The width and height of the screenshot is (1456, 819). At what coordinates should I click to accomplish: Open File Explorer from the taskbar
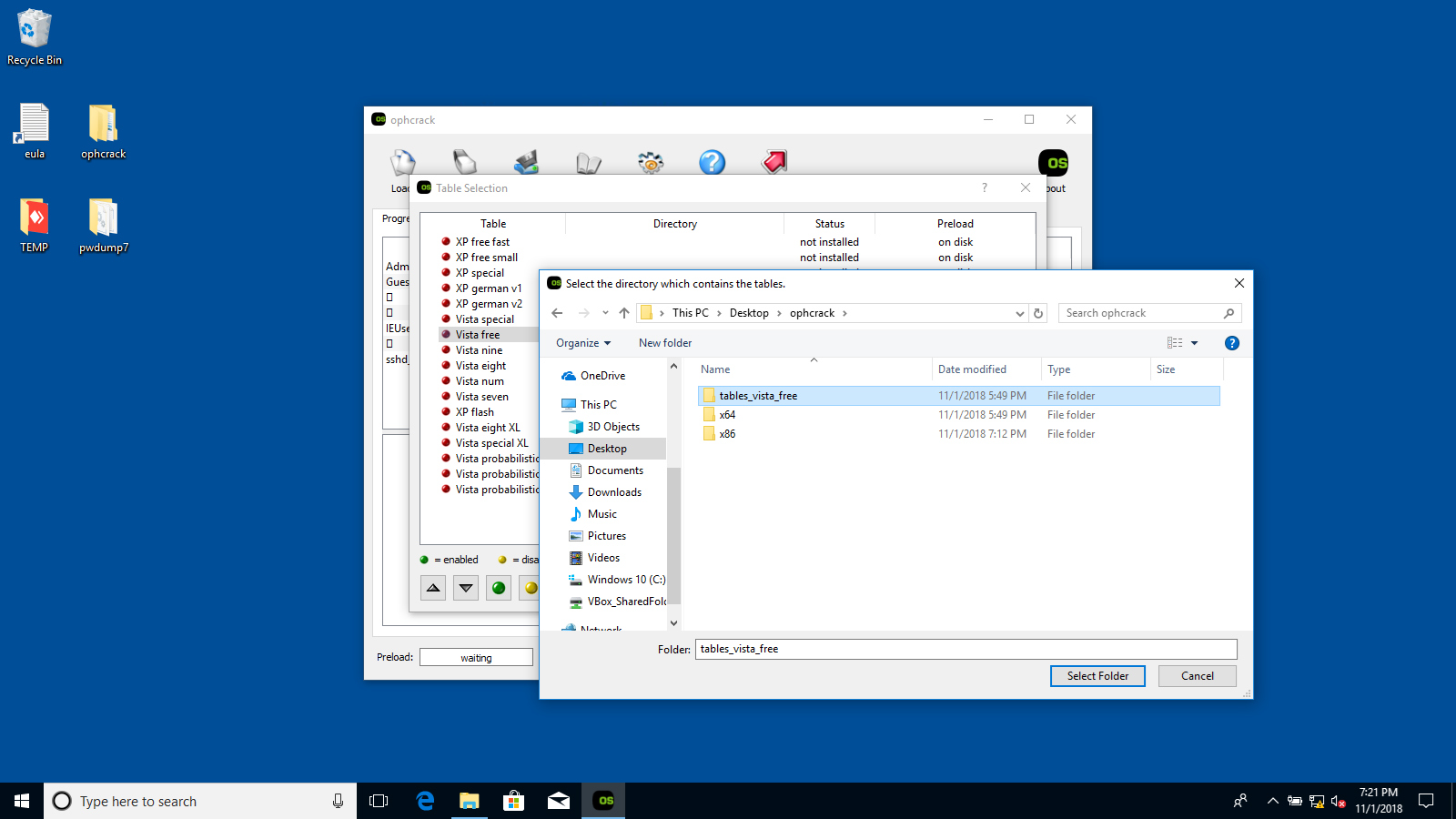coord(469,801)
